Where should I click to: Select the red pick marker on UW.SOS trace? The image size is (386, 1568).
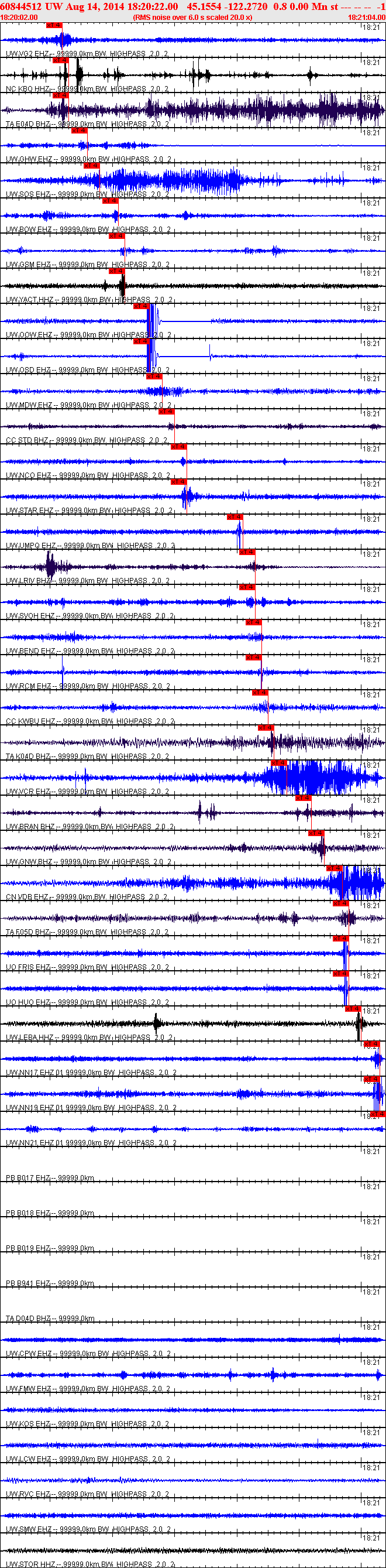click(x=92, y=166)
